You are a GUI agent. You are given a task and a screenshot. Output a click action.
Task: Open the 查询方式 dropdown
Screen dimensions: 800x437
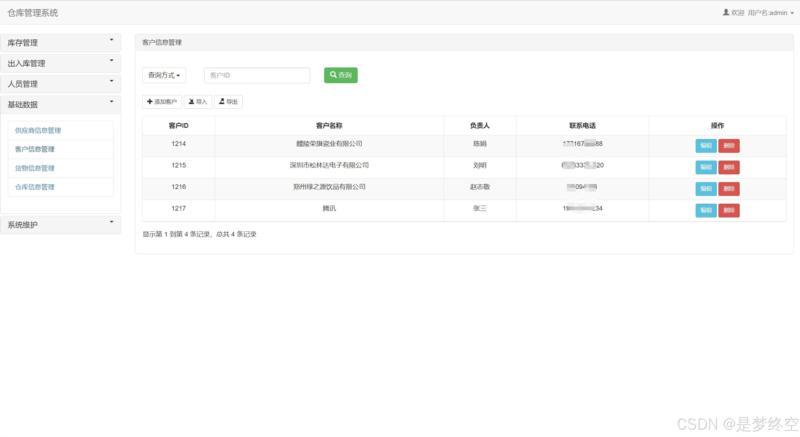pos(164,75)
